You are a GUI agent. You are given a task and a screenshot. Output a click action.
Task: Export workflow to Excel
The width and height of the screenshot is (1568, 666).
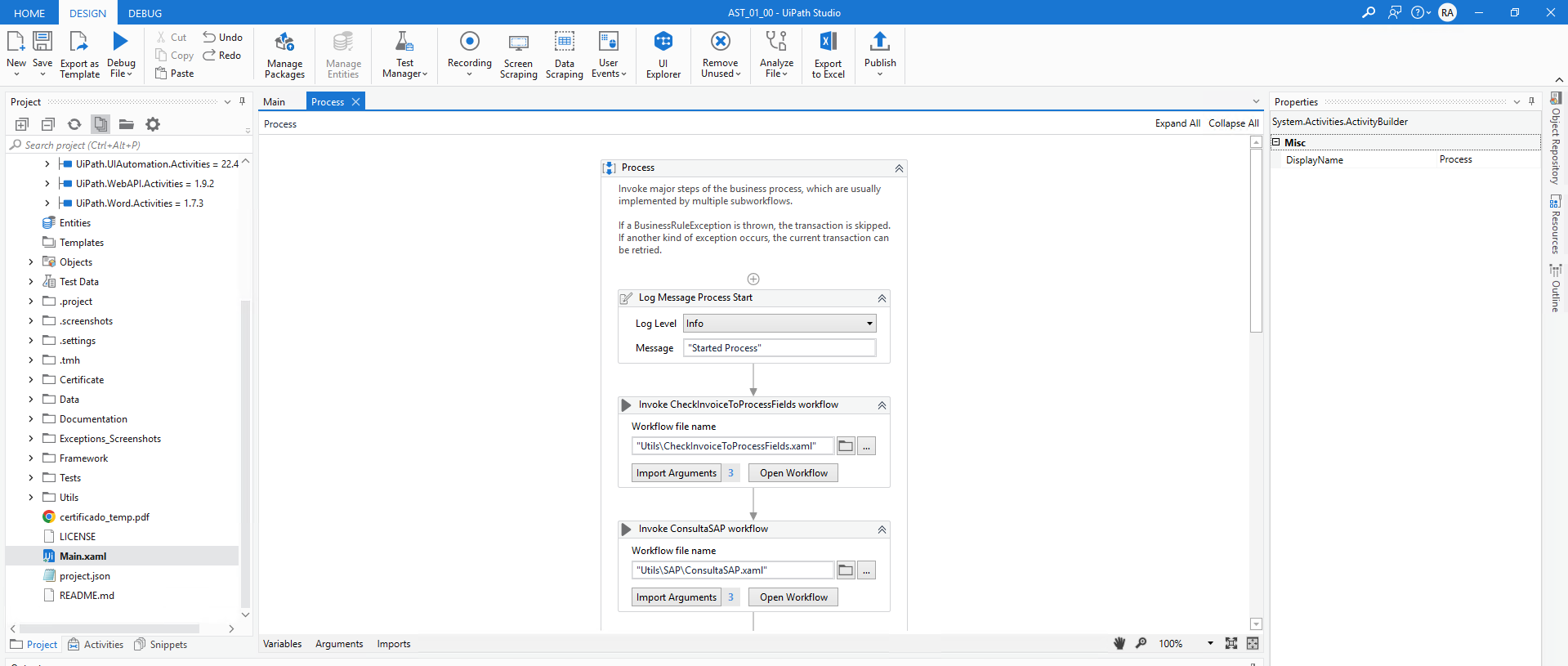click(x=828, y=55)
